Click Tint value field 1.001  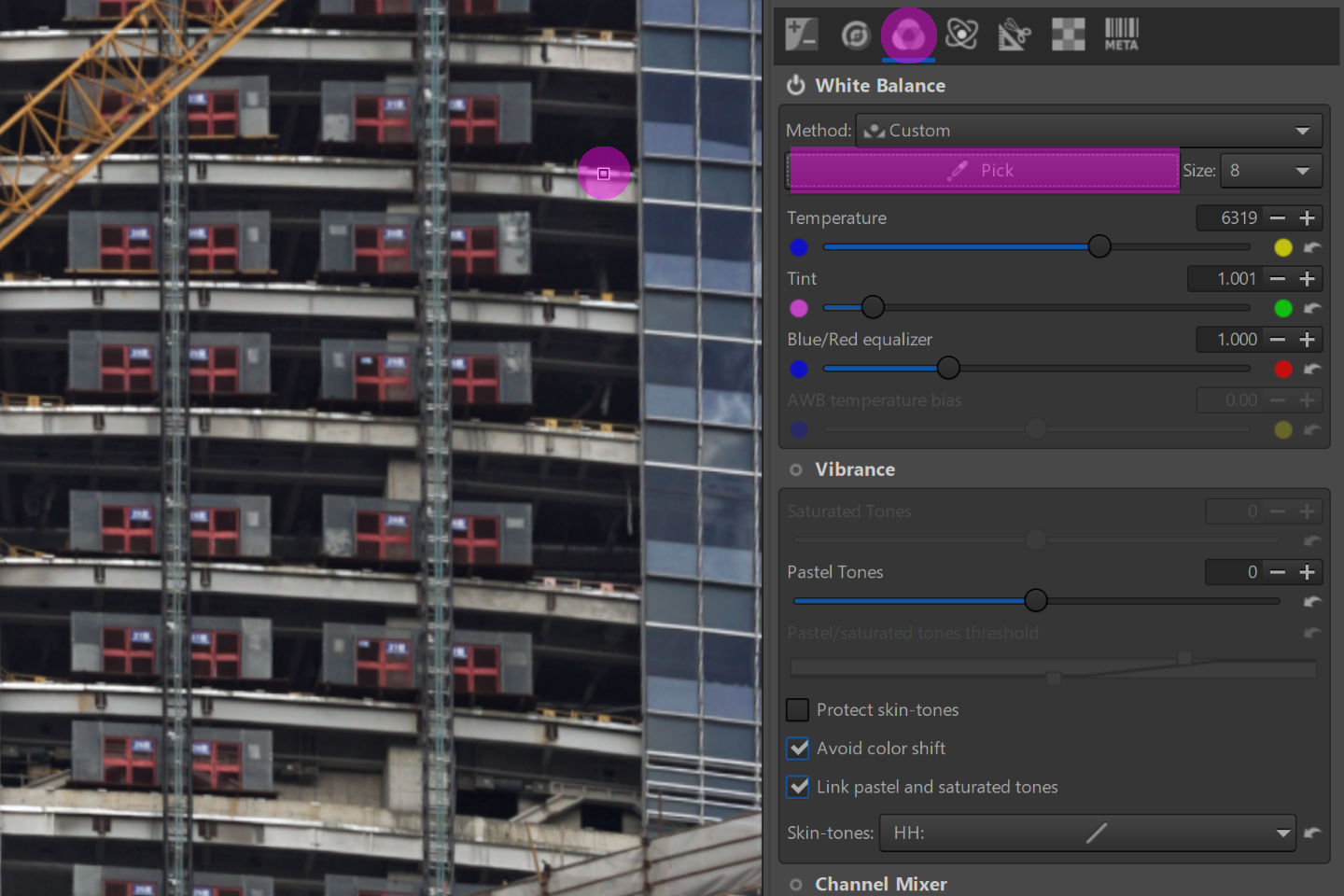click(1225, 278)
